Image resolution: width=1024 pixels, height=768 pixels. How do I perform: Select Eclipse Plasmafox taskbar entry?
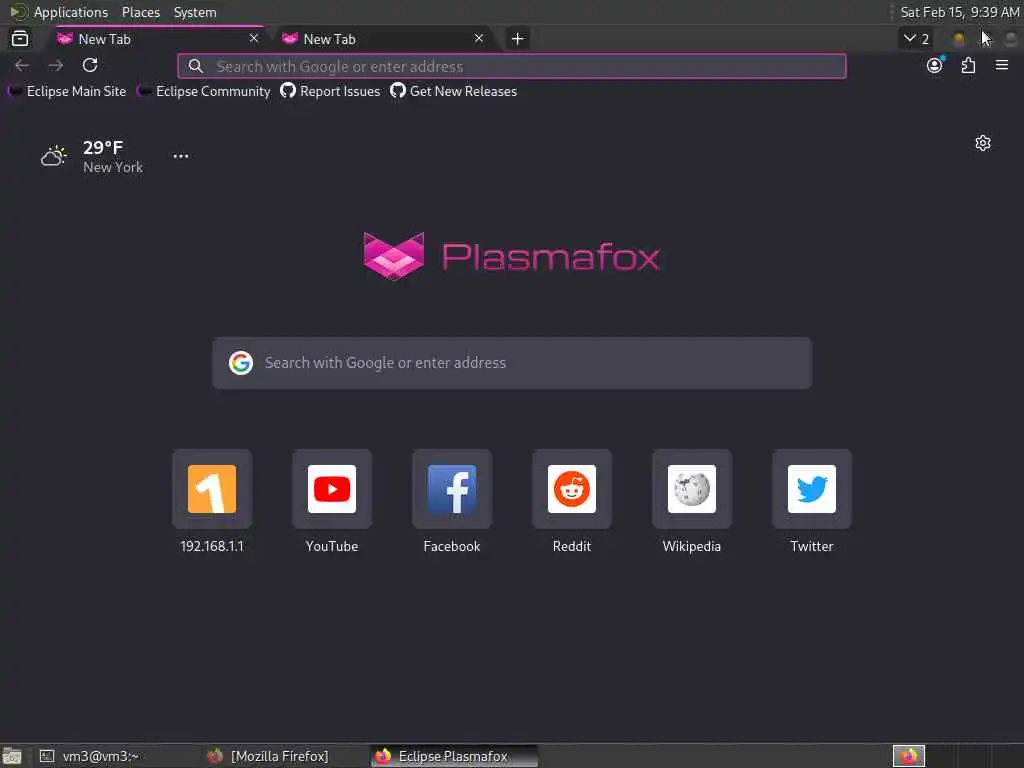[x=455, y=756]
